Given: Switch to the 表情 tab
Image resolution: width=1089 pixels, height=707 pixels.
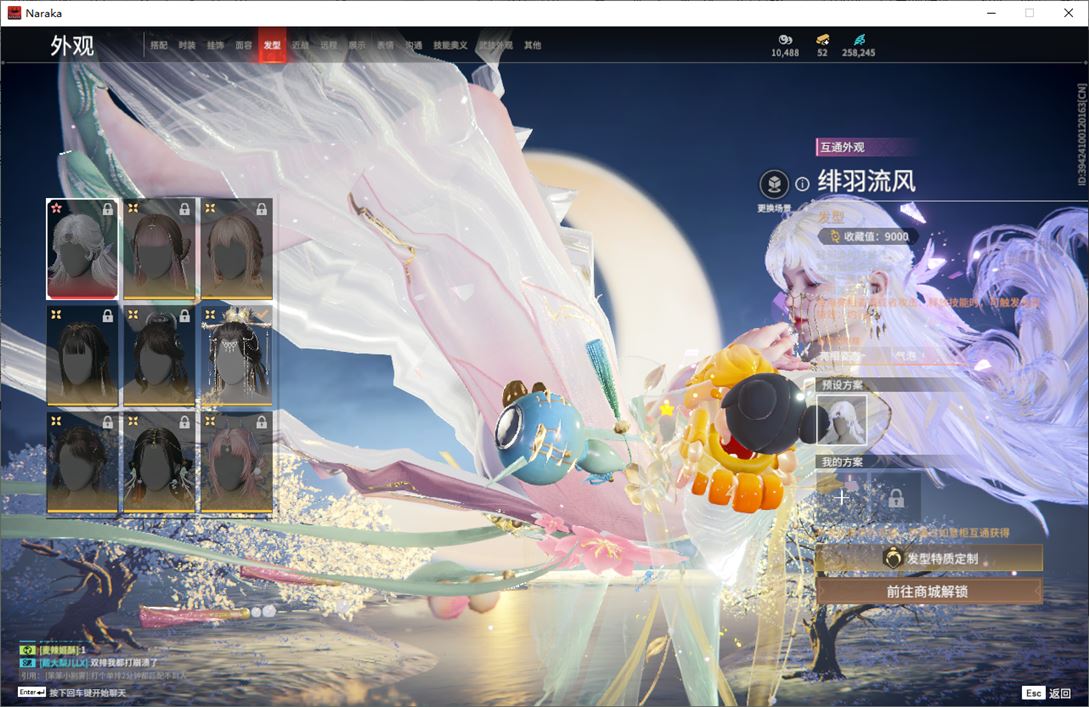Looking at the screenshot, I should [385, 45].
